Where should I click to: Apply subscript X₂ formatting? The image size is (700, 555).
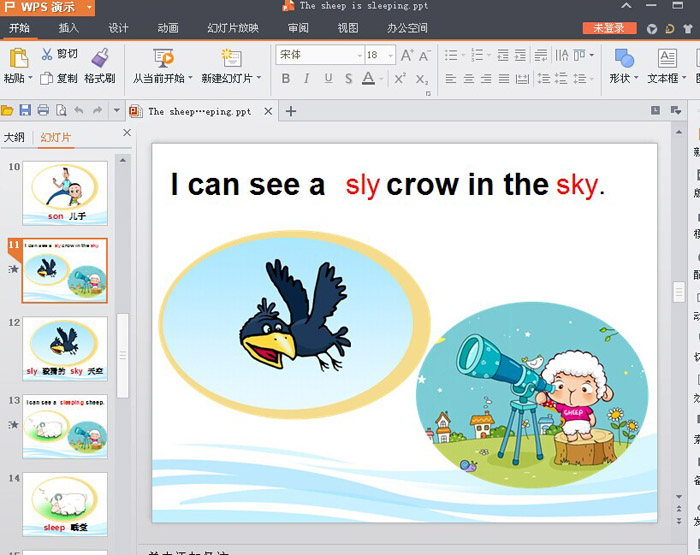click(x=421, y=79)
